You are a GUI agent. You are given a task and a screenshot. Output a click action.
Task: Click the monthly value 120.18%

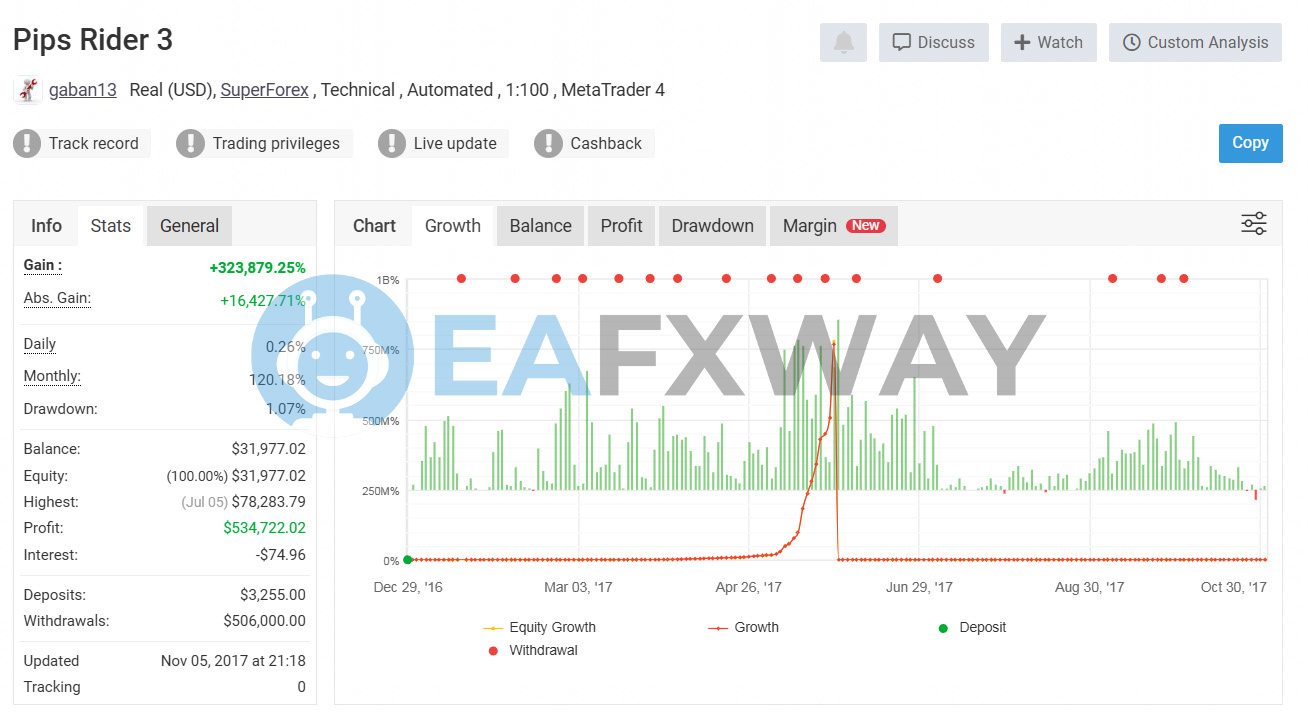[x=278, y=380]
